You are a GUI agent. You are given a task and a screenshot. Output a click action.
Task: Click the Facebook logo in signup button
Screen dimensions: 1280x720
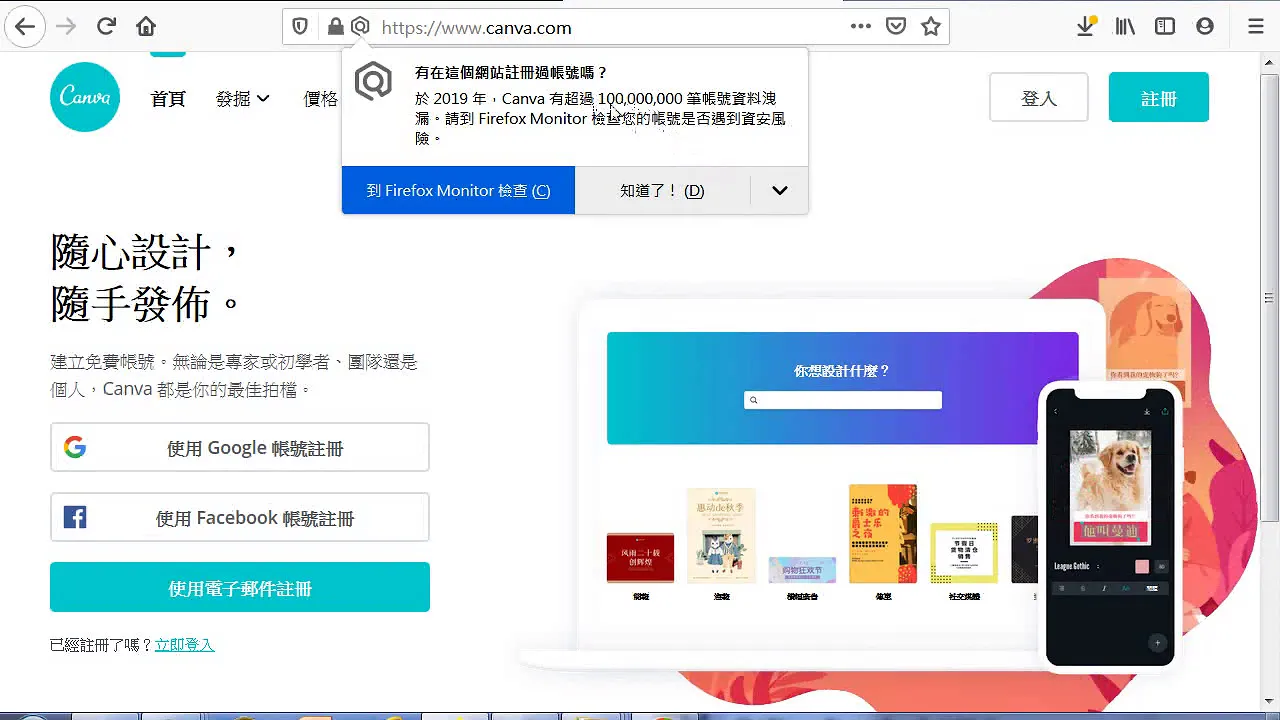tap(75, 517)
